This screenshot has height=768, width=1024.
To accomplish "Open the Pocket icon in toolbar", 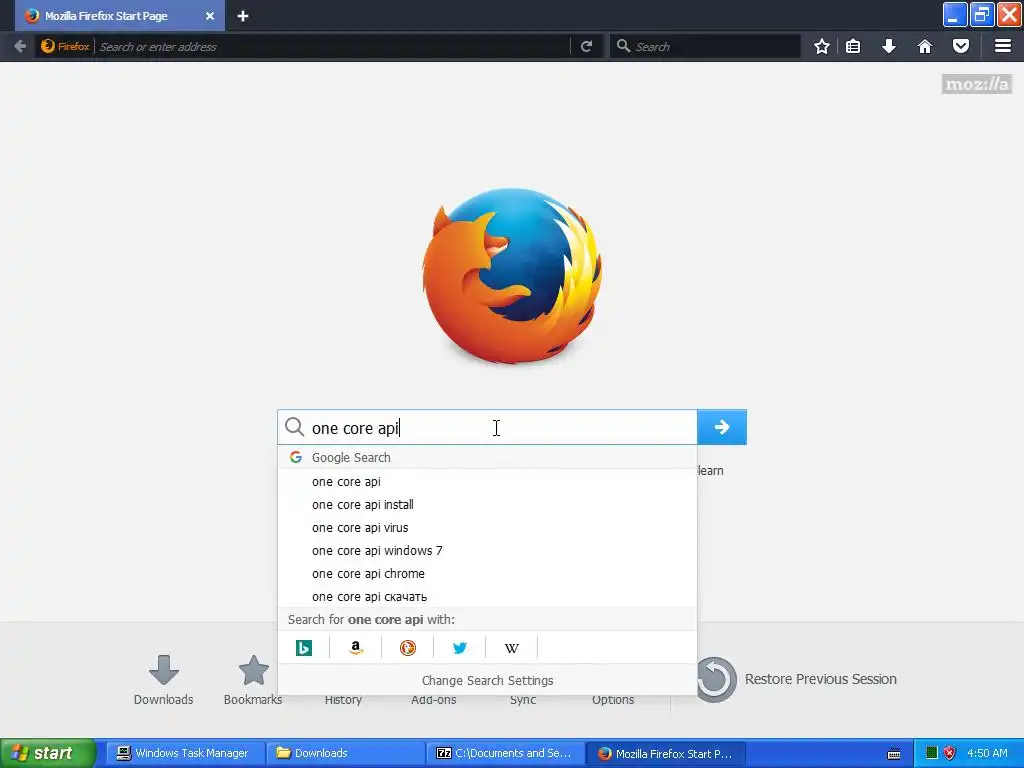I will tap(961, 46).
